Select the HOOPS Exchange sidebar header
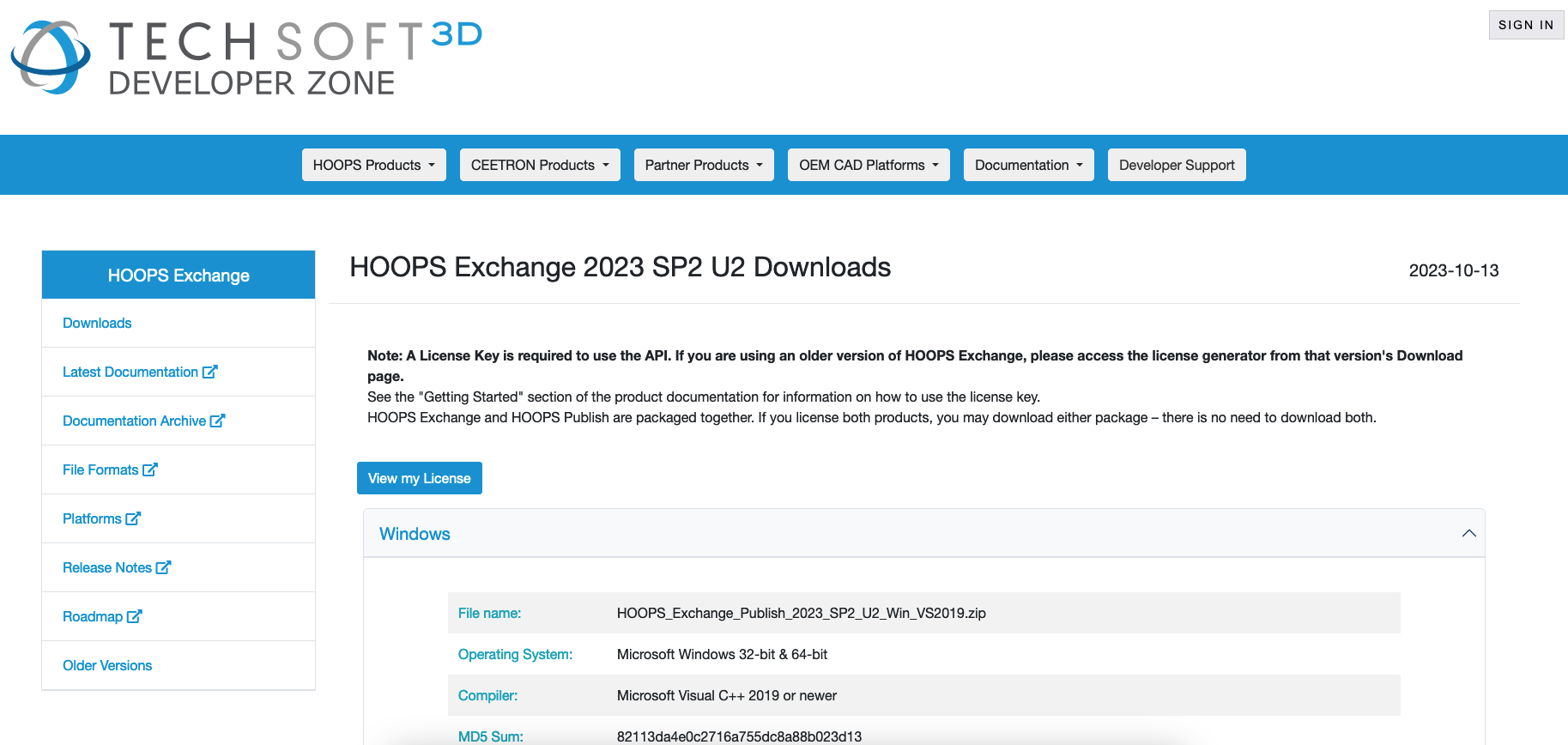Image resolution: width=1568 pixels, height=745 pixels. click(179, 275)
